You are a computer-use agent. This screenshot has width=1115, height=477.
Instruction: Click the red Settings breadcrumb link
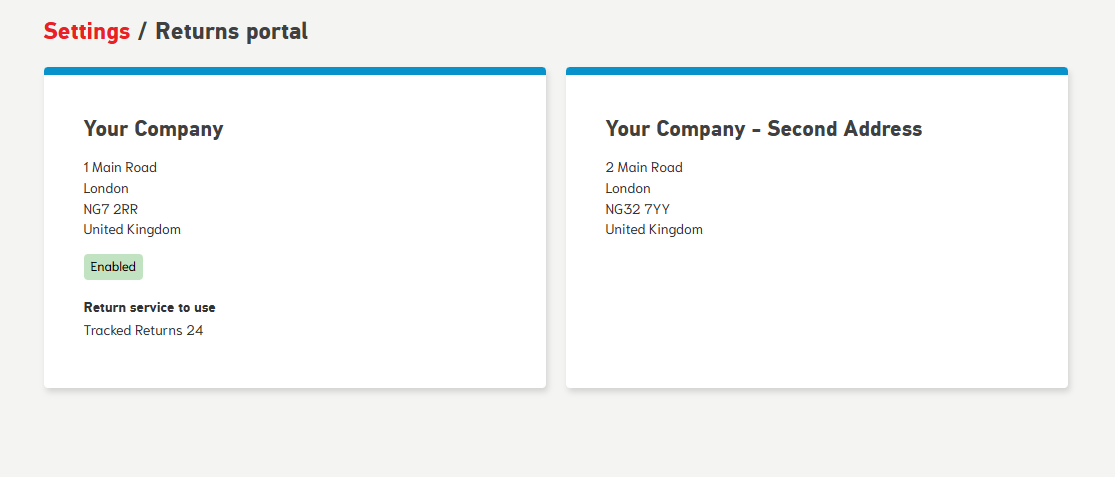pyautogui.click(x=87, y=31)
